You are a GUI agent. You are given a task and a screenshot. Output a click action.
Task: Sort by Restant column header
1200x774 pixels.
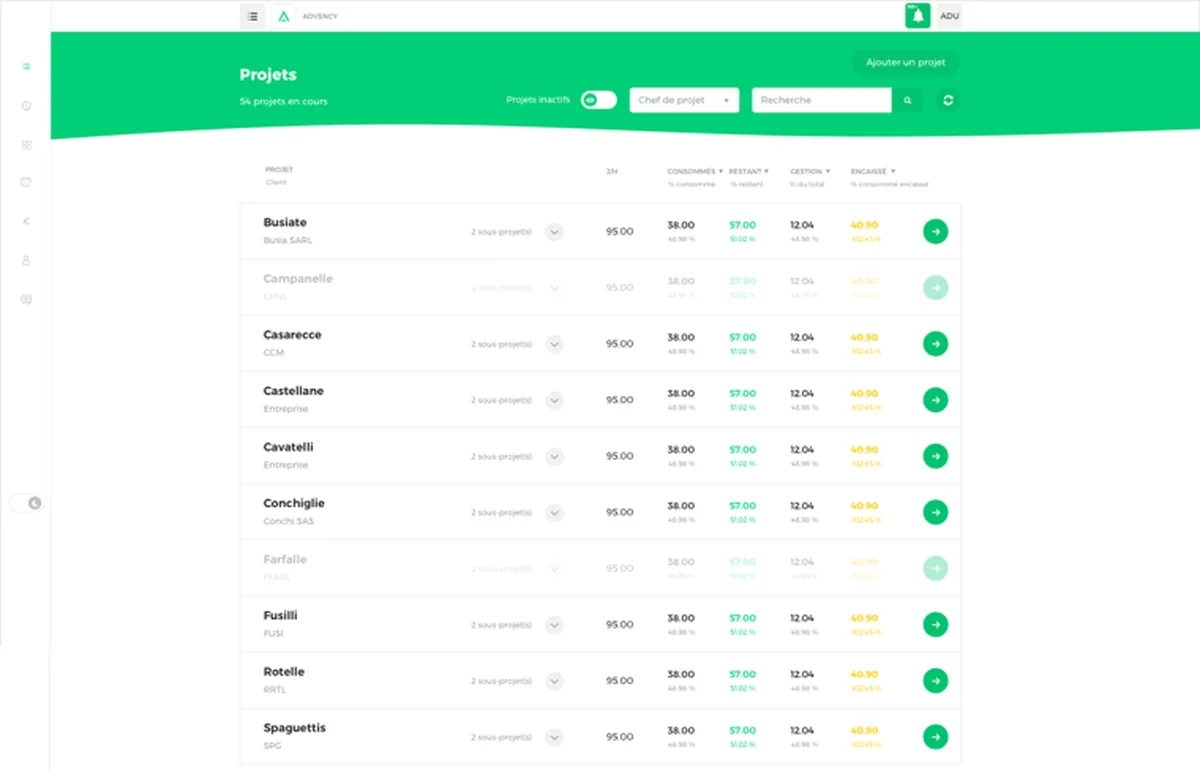coord(748,171)
